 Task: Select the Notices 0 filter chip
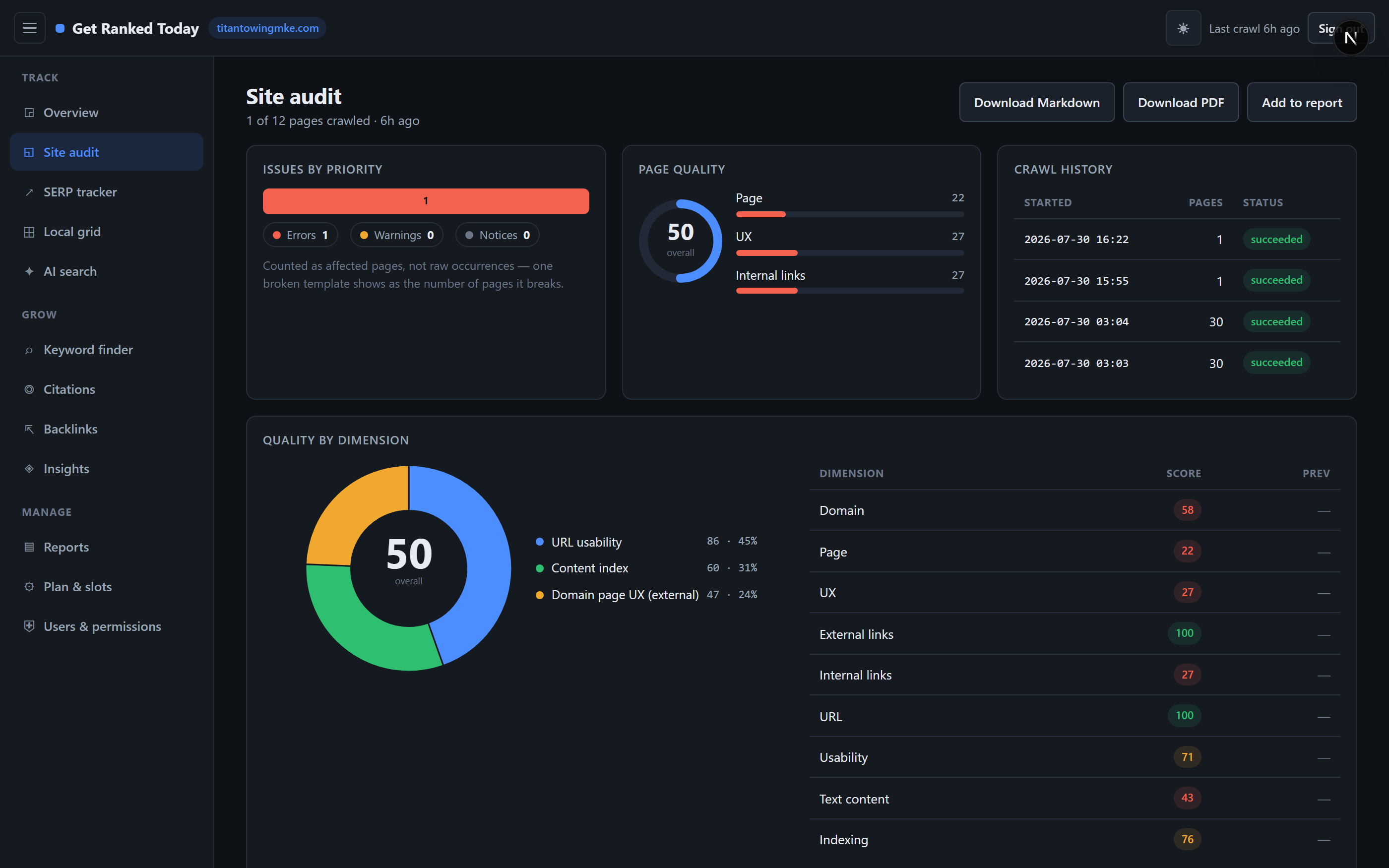click(x=498, y=235)
